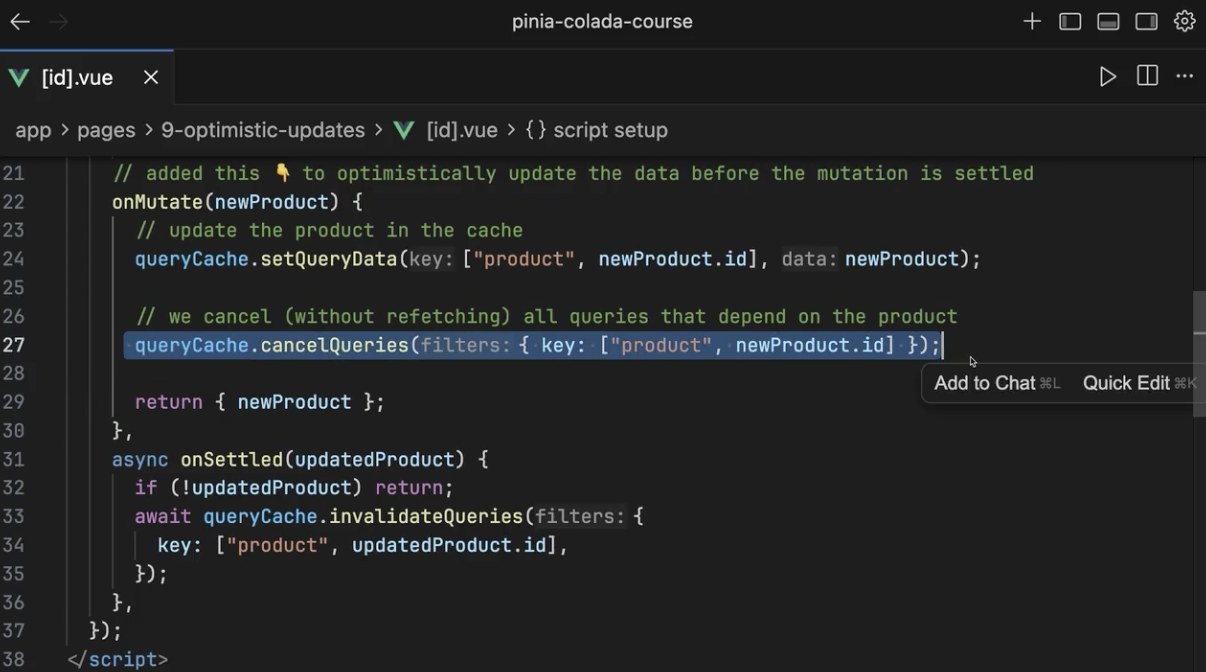Click the "async" keyword on line 31
1206x672 pixels.
pos(140,460)
